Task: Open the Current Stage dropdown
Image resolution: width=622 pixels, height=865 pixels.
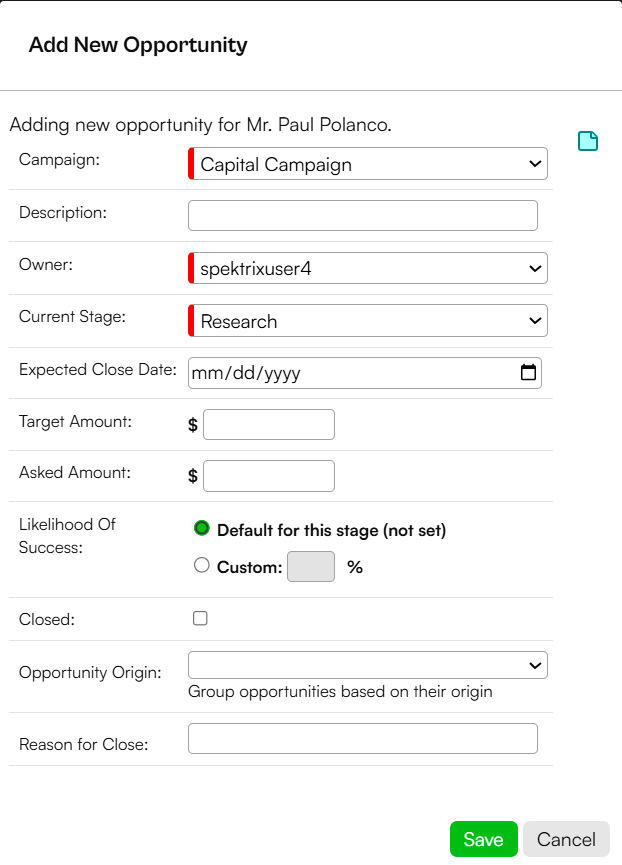Action: pos(368,321)
